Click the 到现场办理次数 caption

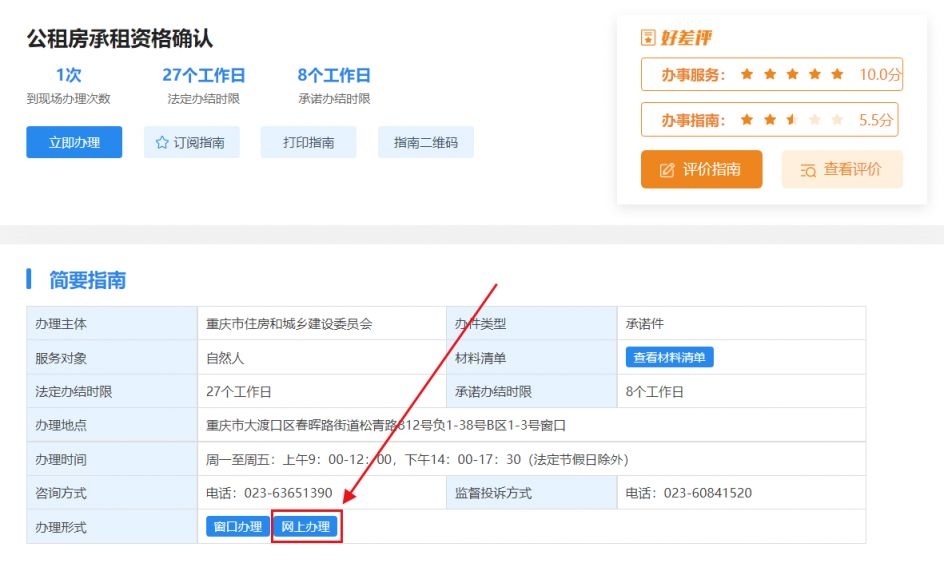coord(69,98)
